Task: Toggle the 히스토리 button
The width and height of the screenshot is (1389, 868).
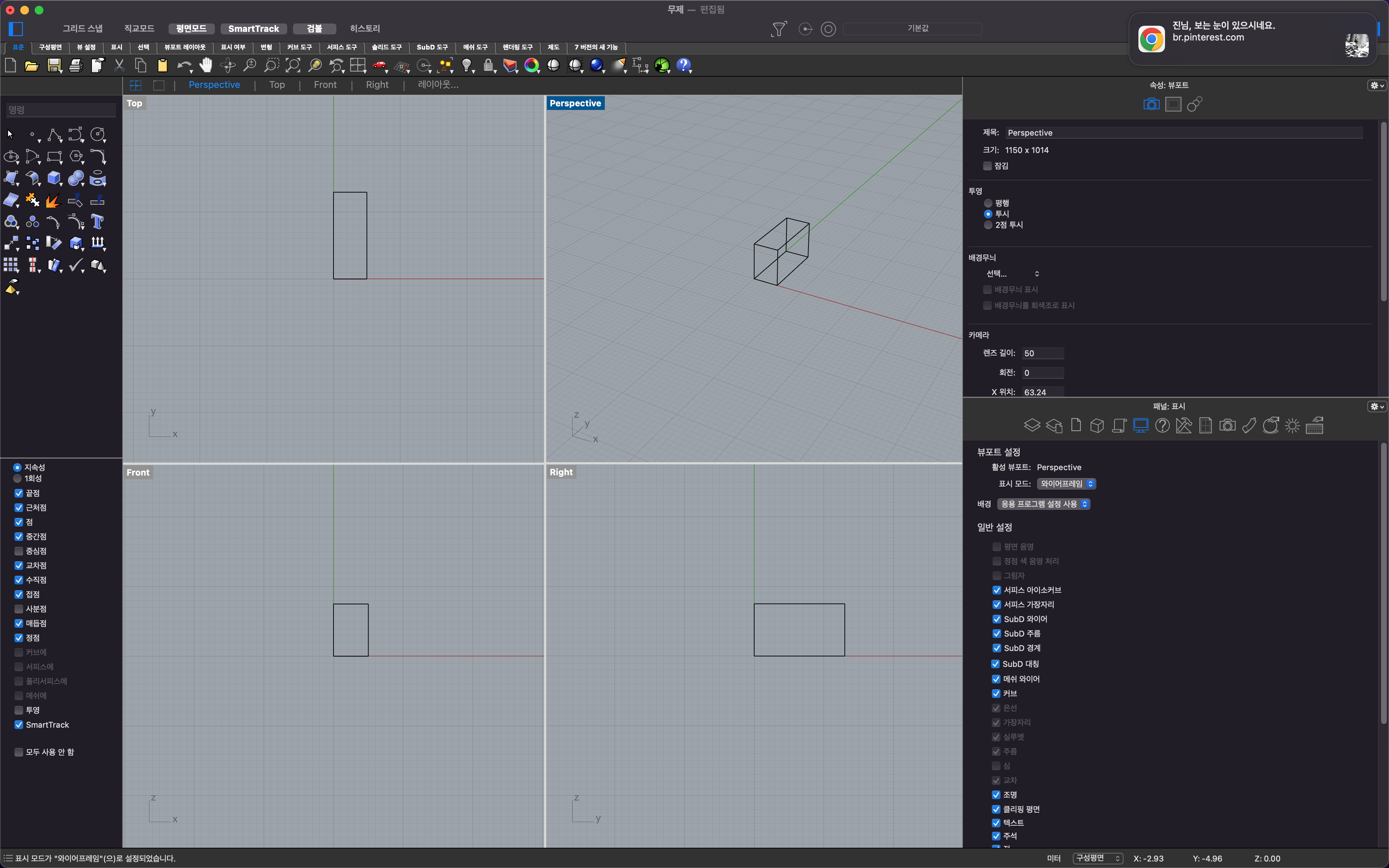Action: click(x=365, y=29)
